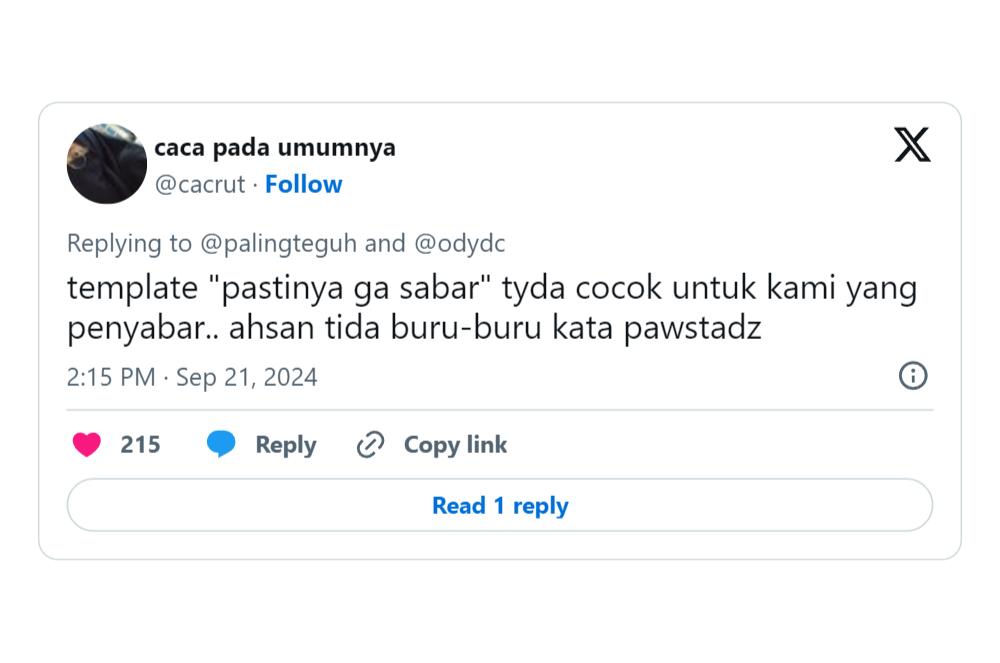Image resolution: width=1000 pixels, height=663 pixels.
Task: Click the chain link copy icon
Action: coord(371,444)
